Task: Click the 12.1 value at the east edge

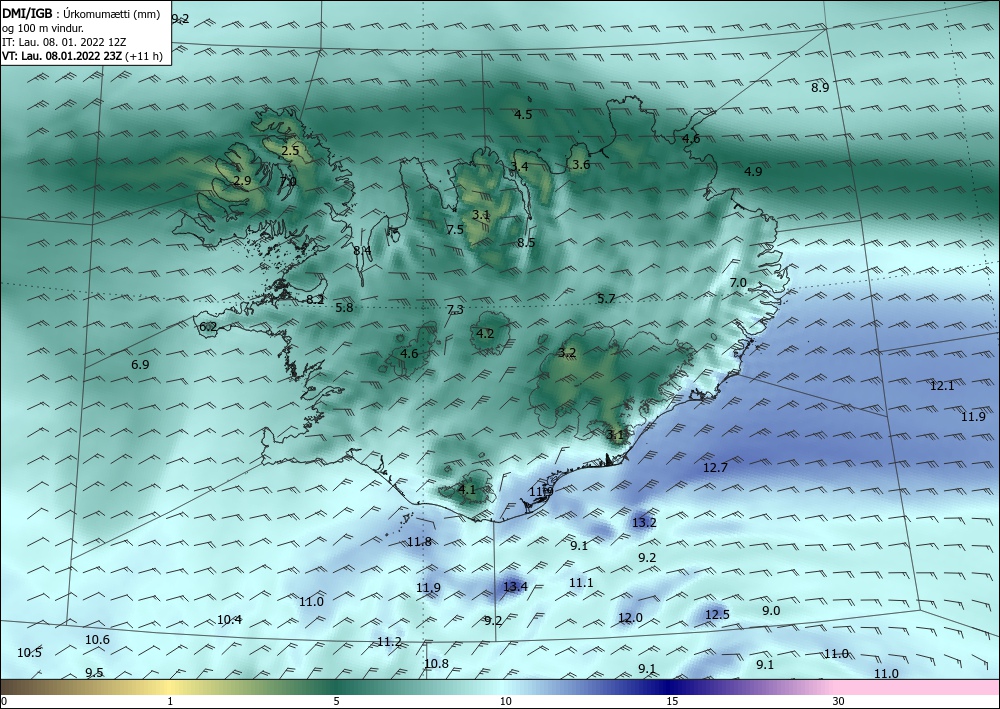Action: click(942, 386)
